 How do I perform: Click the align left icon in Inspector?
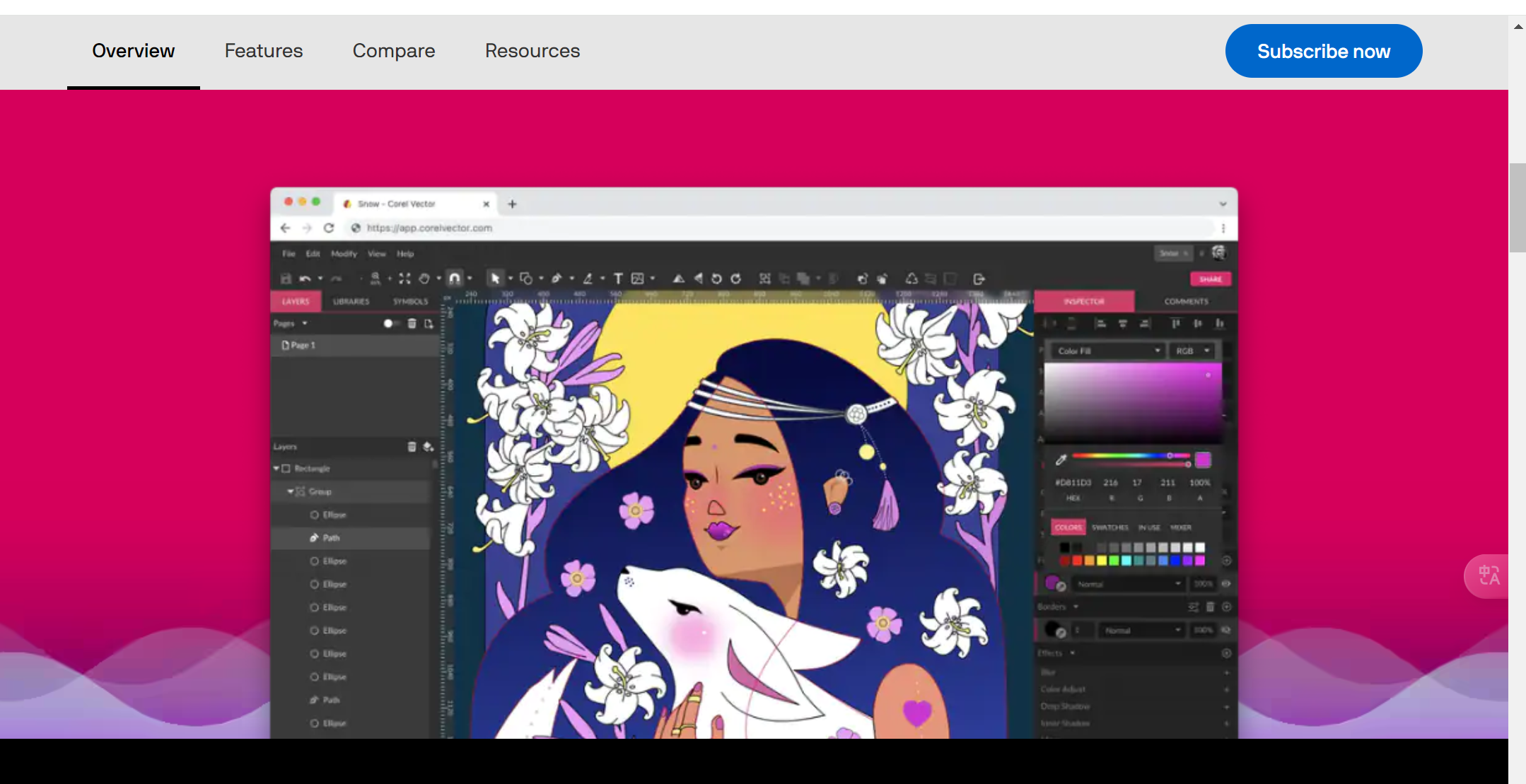1100,323
